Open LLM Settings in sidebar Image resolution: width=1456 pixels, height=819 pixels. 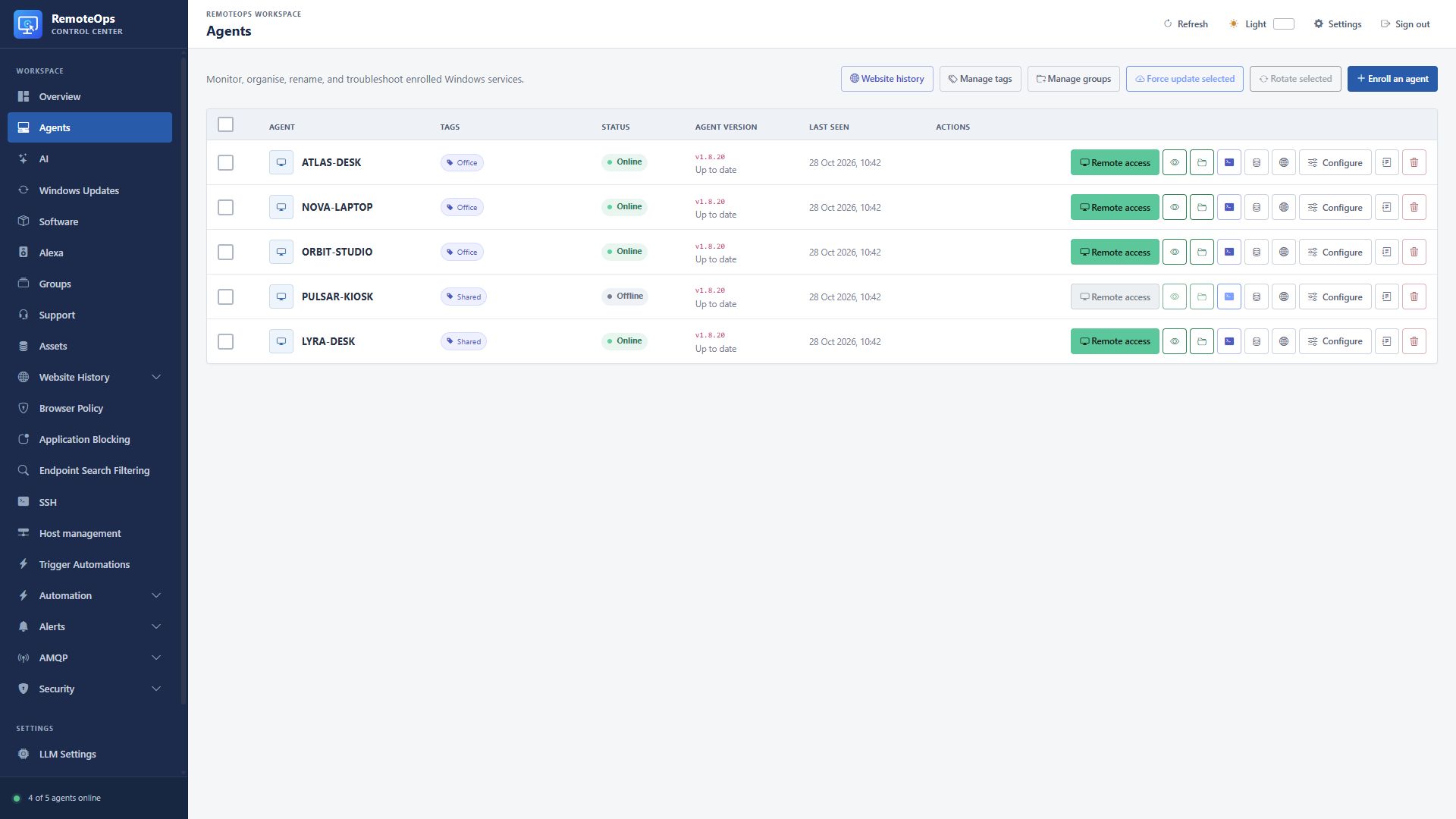(89, 754)
